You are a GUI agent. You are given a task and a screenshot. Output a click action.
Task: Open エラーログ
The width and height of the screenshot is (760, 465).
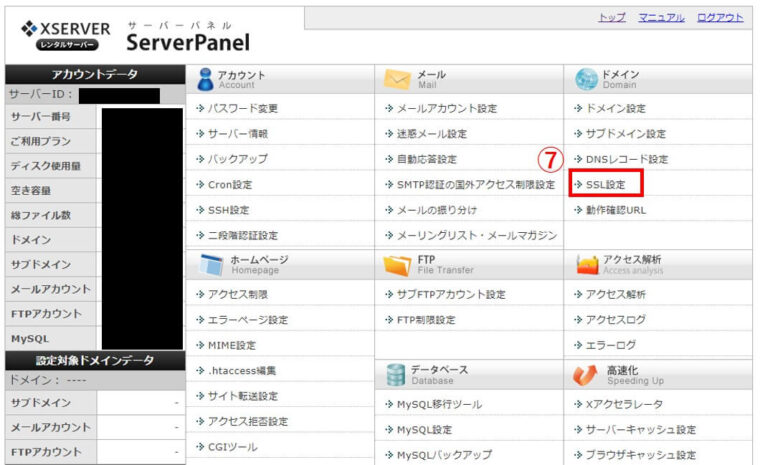(x=611, y=345)
